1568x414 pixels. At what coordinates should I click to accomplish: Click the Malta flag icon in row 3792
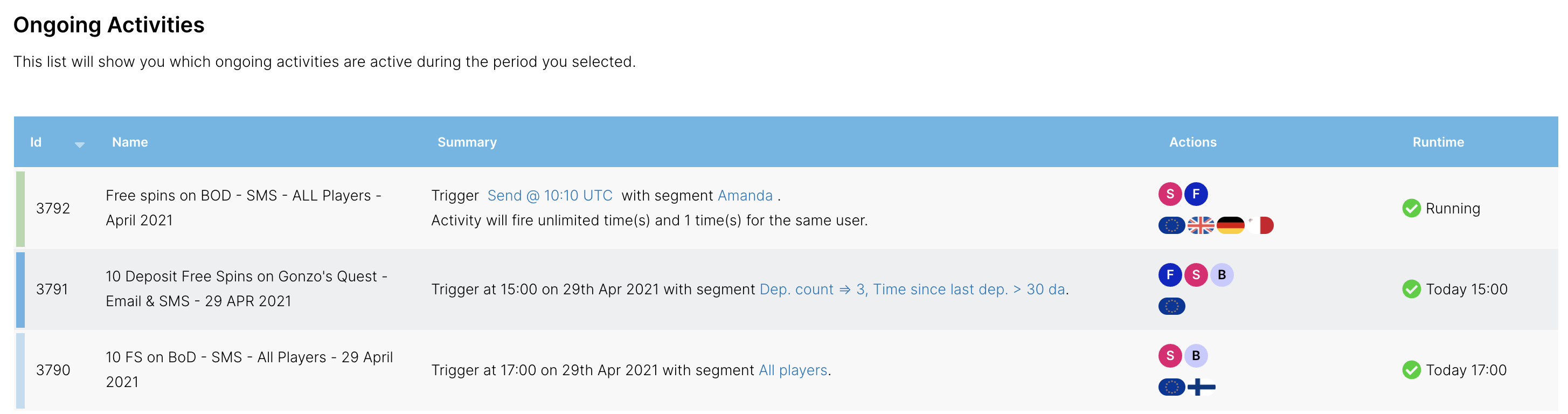tap(1260, 225)
